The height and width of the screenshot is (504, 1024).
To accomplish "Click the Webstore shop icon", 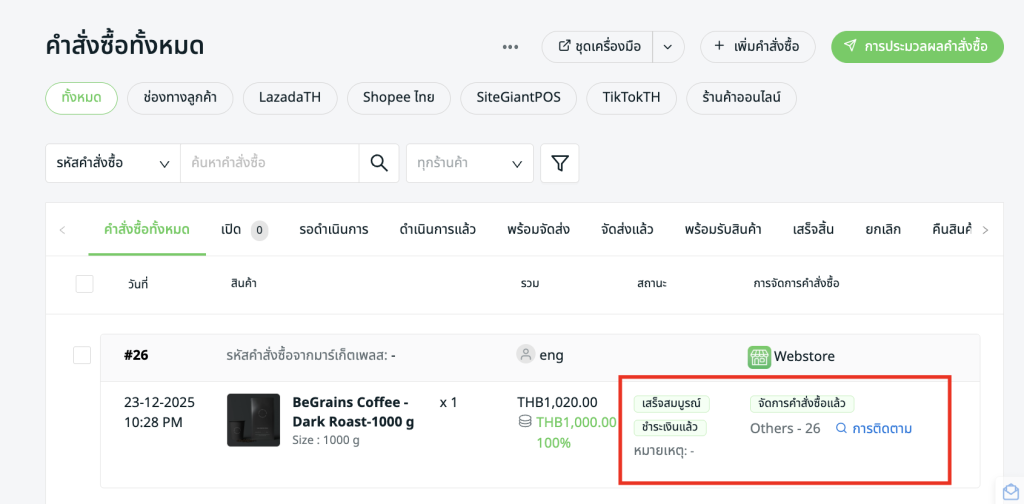I will tap(759, 357).
